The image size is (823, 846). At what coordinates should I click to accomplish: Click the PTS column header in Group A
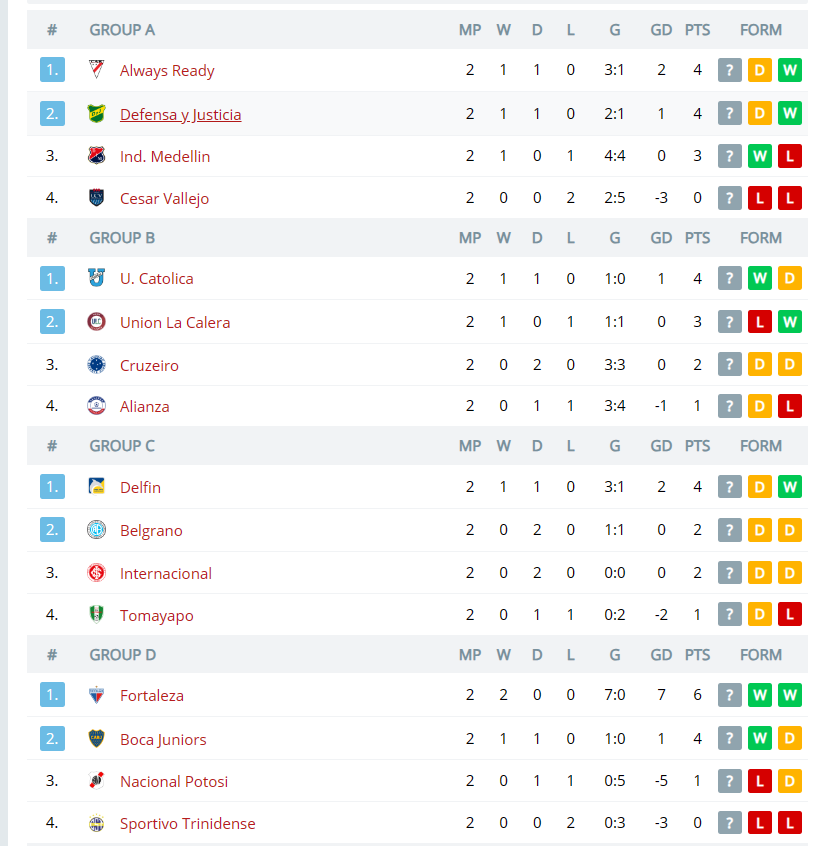[x=697, y=30]
